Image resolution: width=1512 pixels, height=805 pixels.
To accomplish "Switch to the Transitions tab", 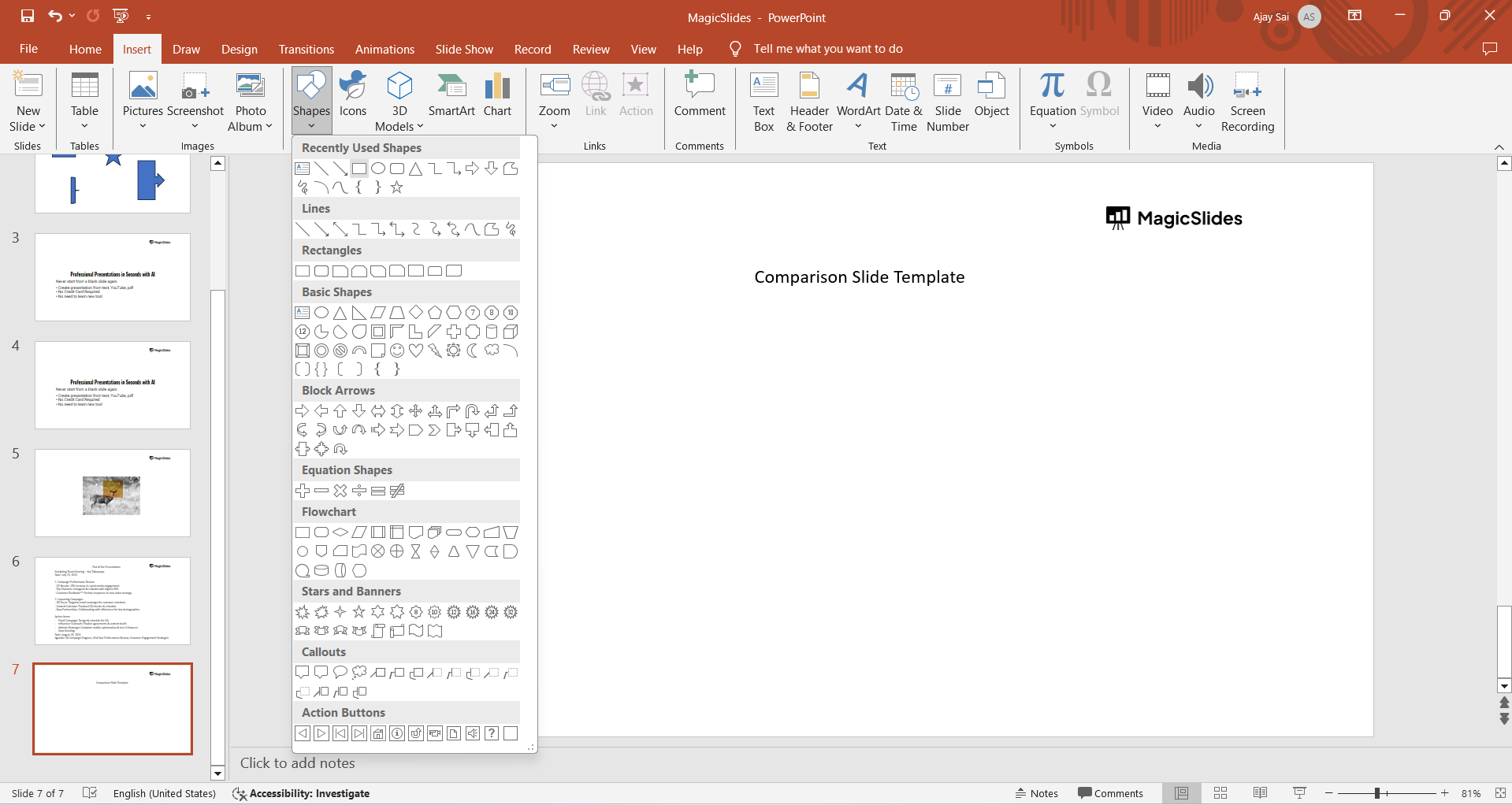I will pos(306,49).
